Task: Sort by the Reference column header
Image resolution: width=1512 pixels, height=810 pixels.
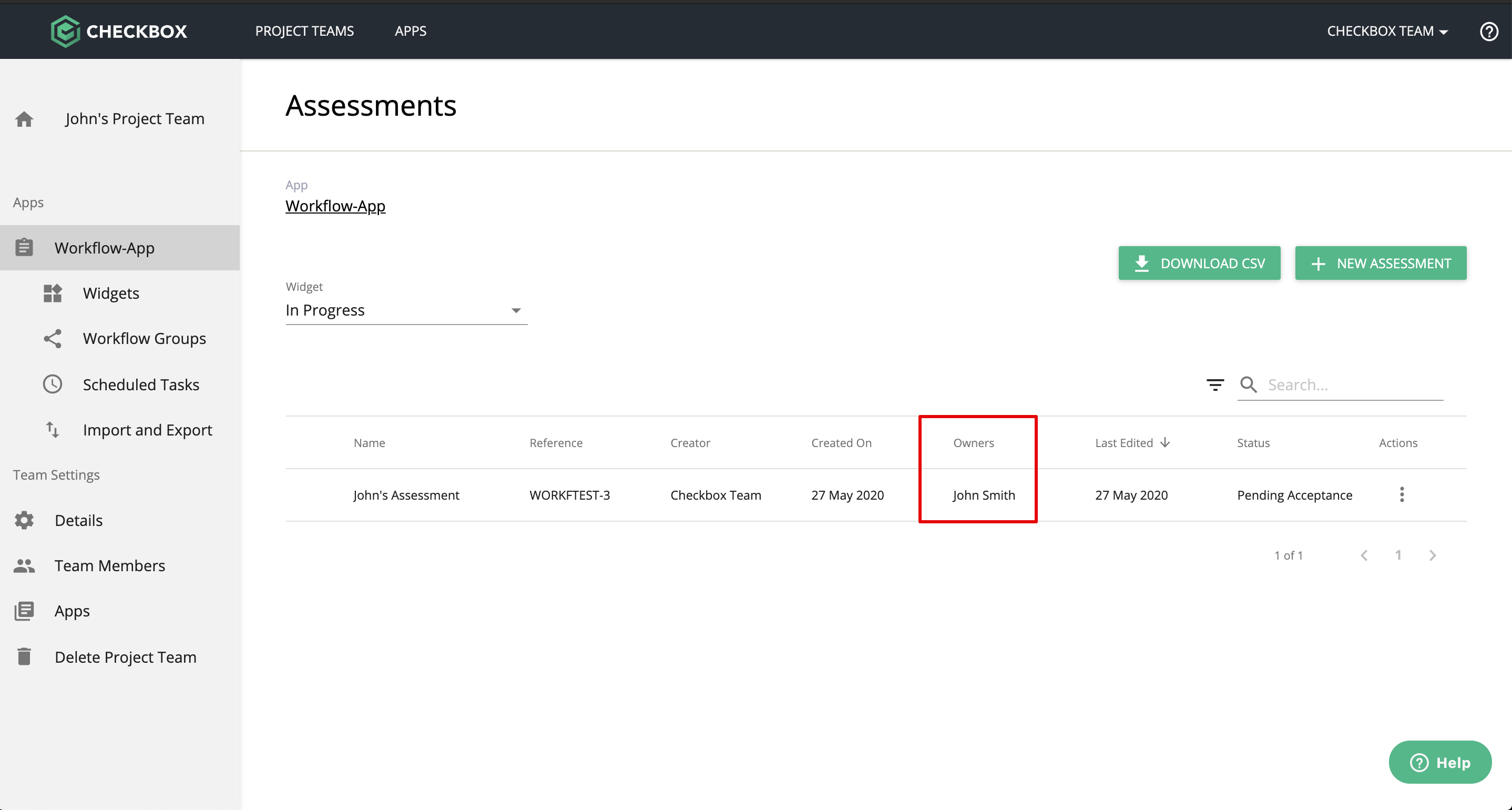Action: (x=556, y=443)
